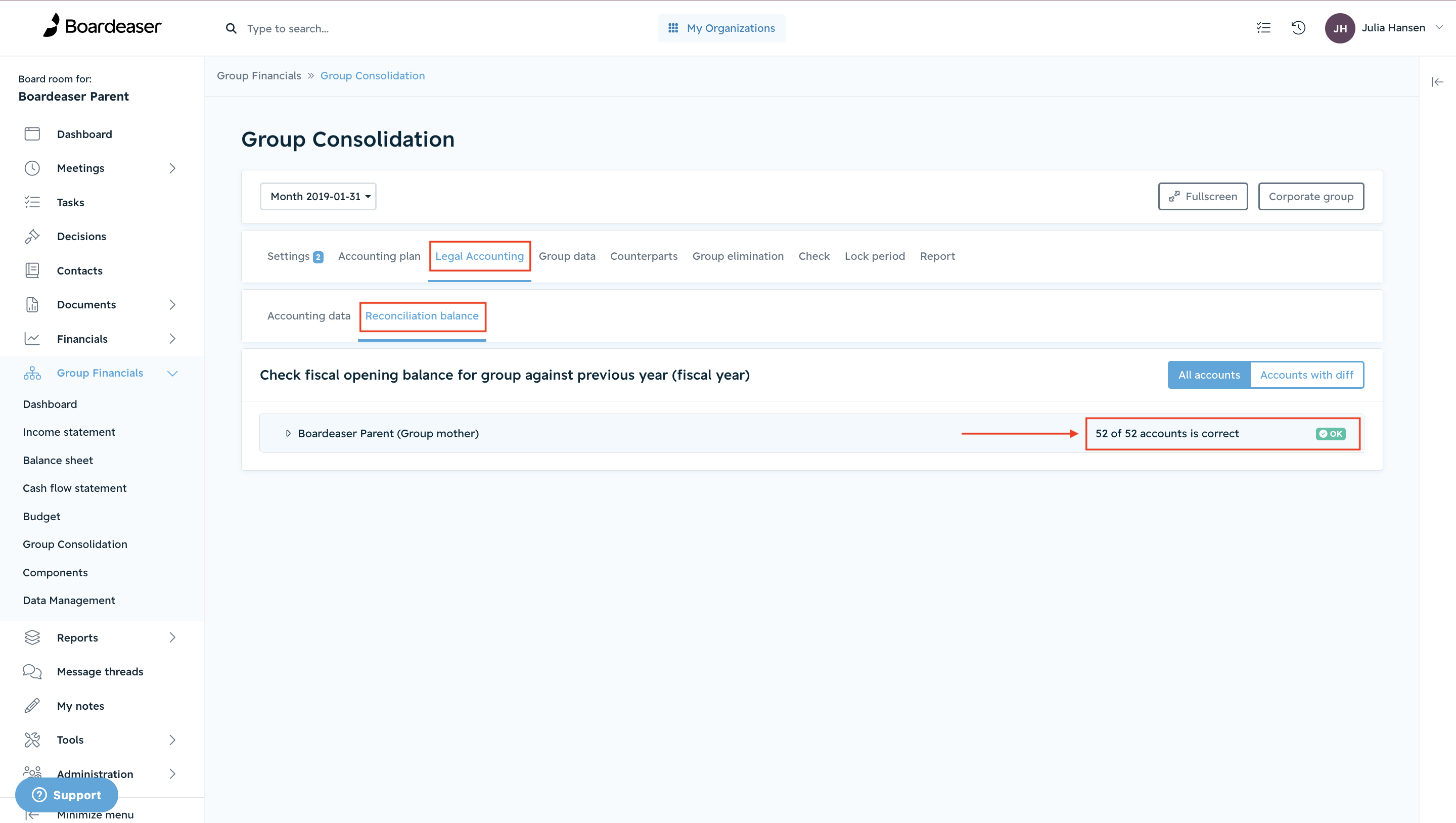Open Balance sheet in the sidebar

point(58,460)
